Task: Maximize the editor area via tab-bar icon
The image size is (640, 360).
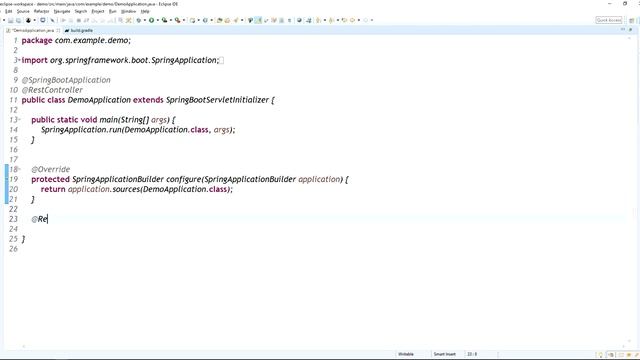Action: click(631, 30)
